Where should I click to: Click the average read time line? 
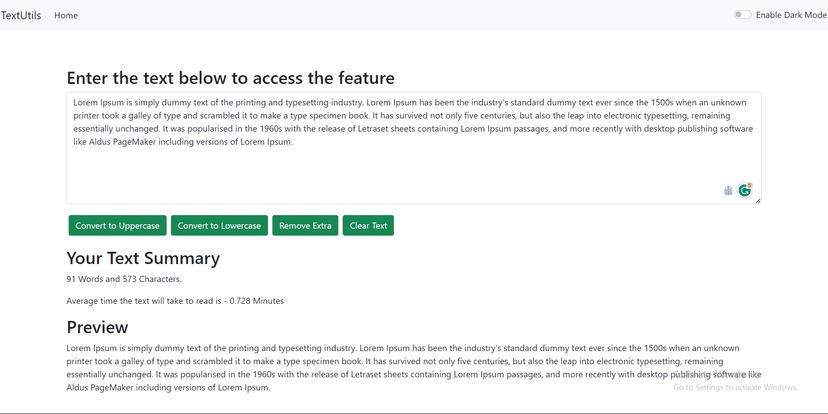[175, 300]
